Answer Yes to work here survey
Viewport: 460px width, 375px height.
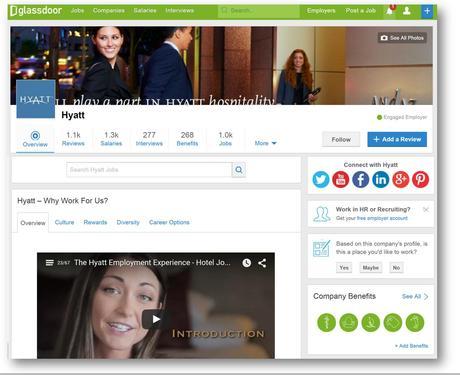[344, 268]
